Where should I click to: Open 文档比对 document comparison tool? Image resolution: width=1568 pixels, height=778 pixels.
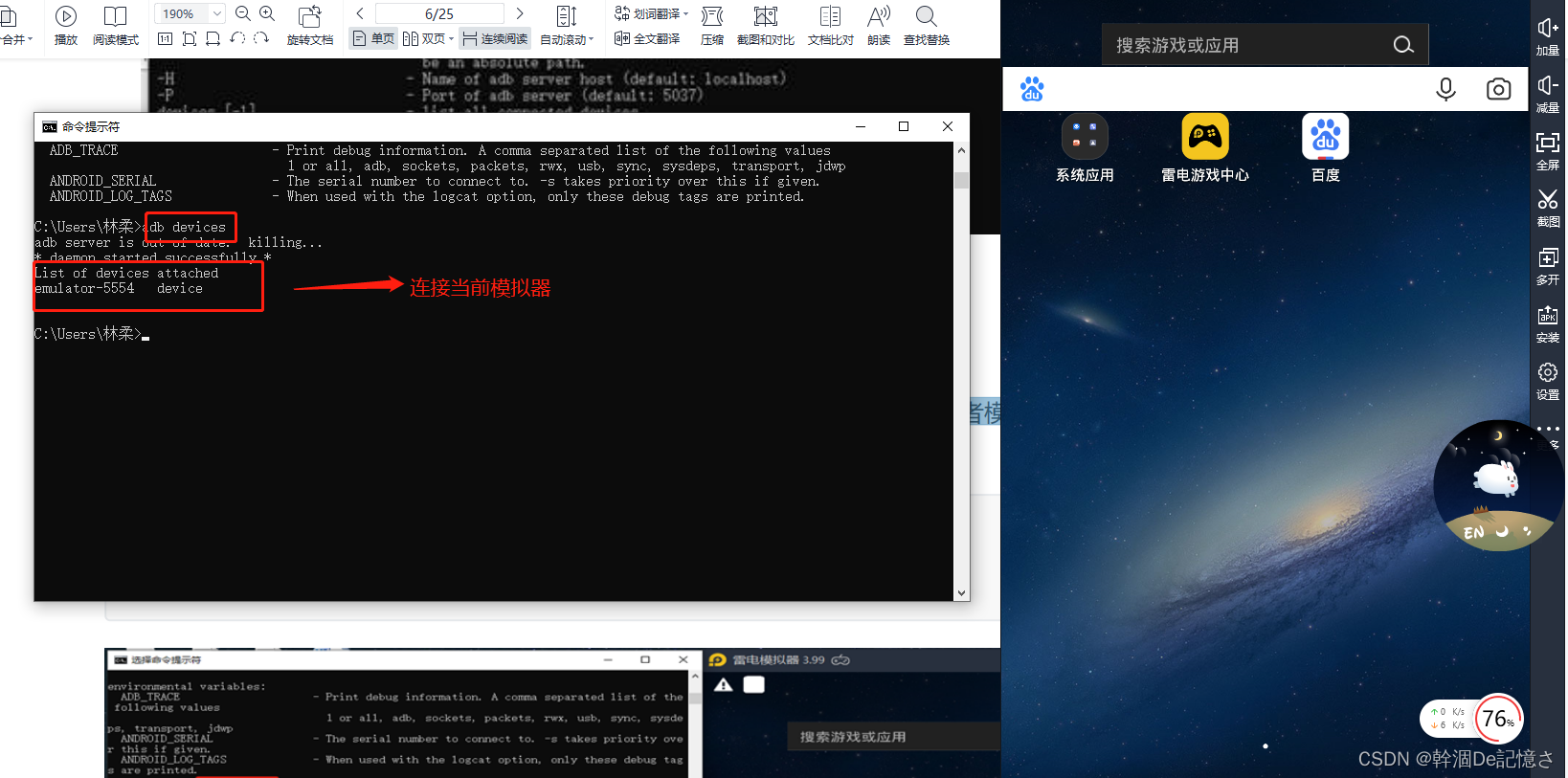pyautogui.click(x=831, y=25)
